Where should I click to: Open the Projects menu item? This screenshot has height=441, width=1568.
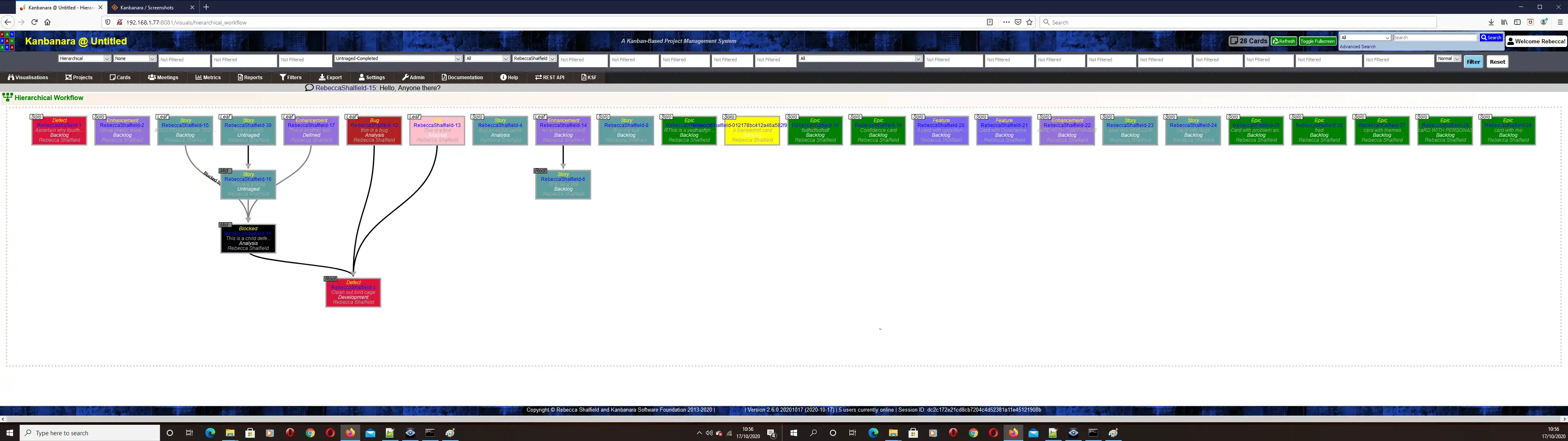pos(80,77)
